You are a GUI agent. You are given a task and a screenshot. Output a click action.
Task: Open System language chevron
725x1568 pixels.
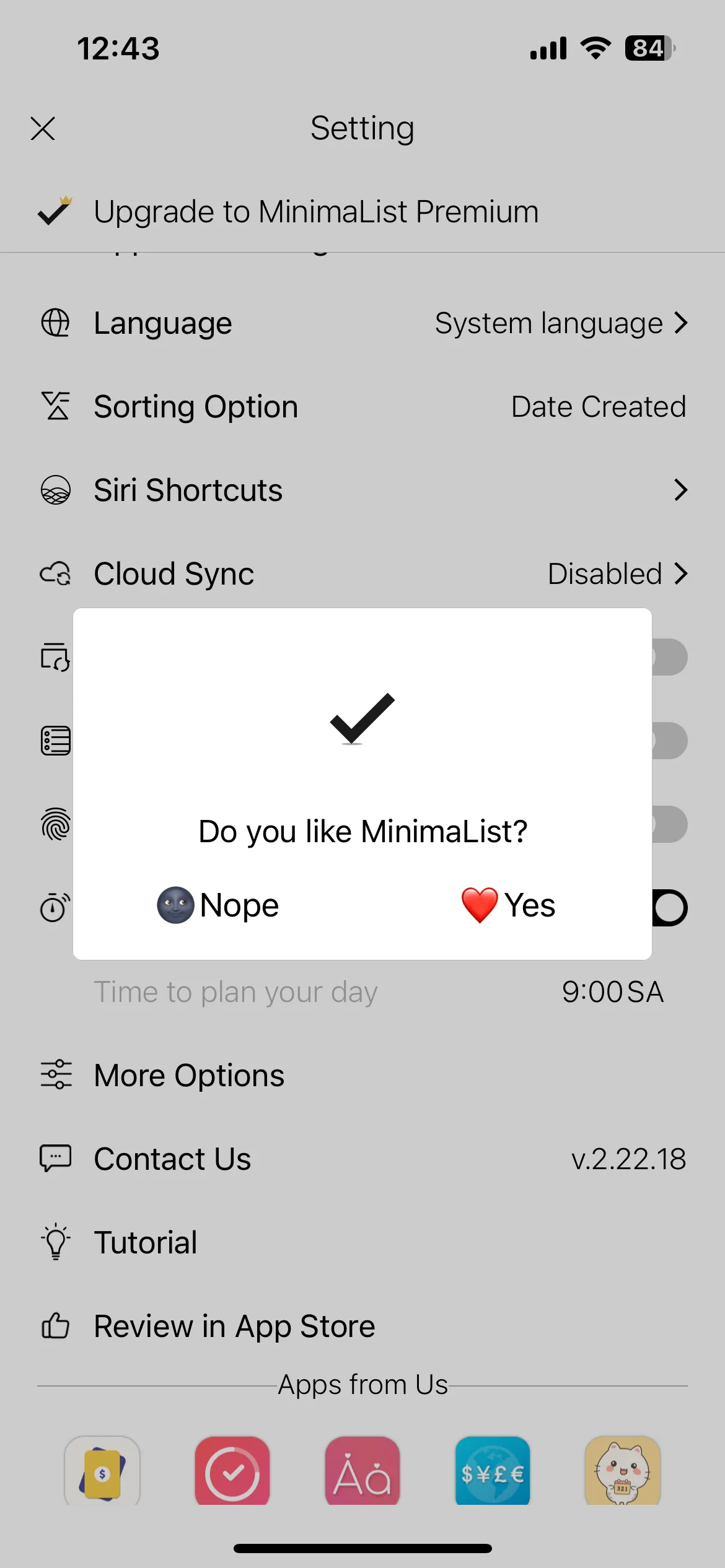click(681, 323)
